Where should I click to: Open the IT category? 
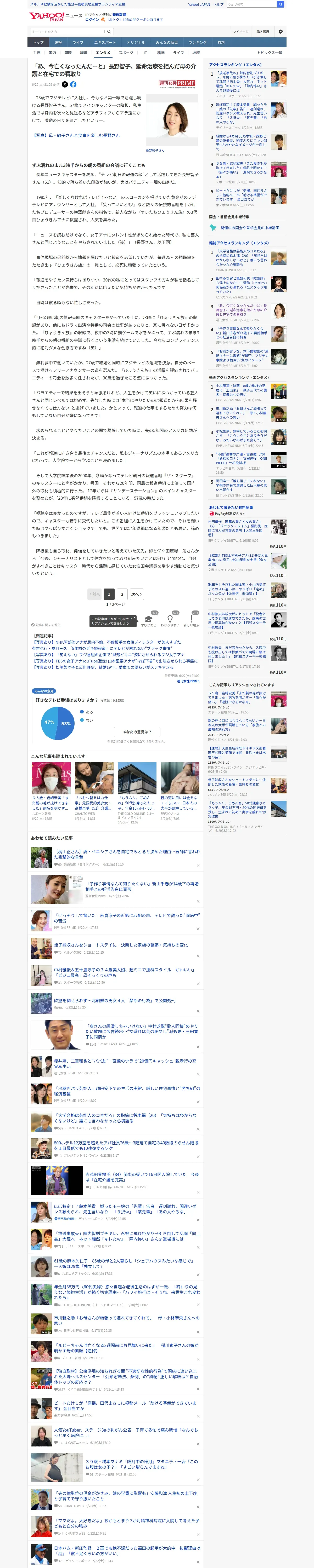(x=145, y=53)
